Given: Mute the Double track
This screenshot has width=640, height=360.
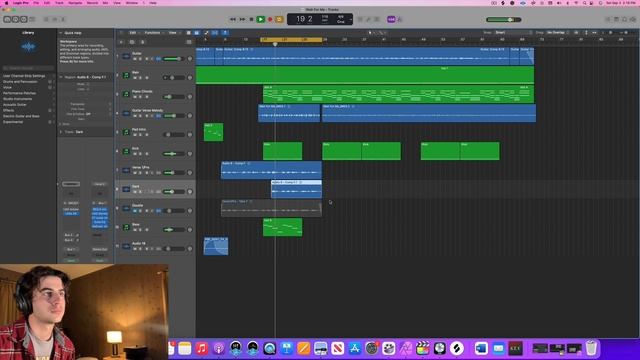Looking at the screenshot, I should [x=135, y=211].
